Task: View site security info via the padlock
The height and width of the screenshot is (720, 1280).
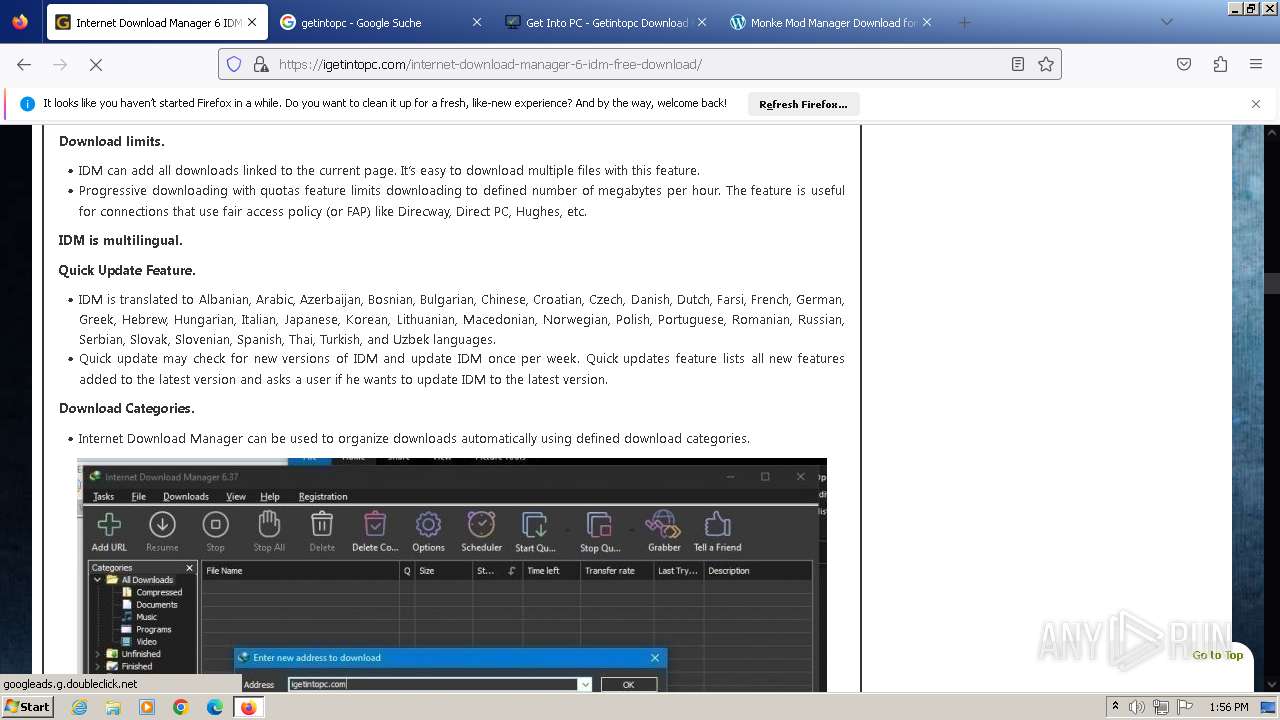Action: tap(260, 64)
